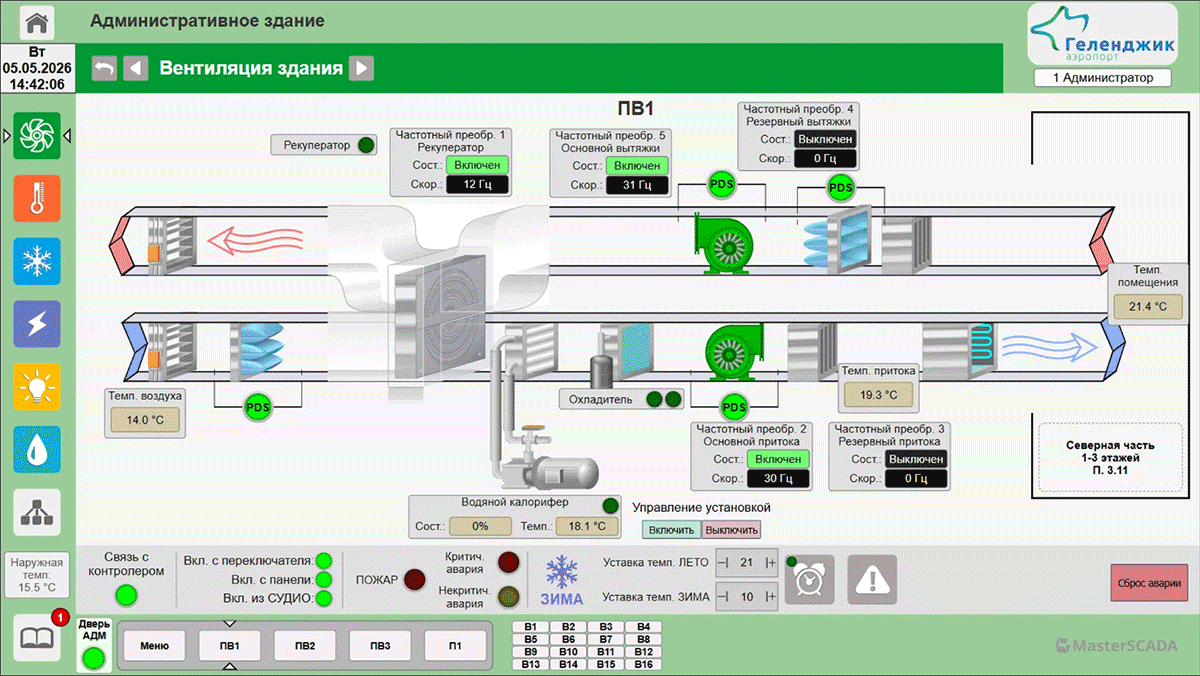The width and height of the screenshot is (1200, 676).
Task: Go to next screen arrow beside Вентиляция здания
Action: pyautogui.click(x=362, y=68)
